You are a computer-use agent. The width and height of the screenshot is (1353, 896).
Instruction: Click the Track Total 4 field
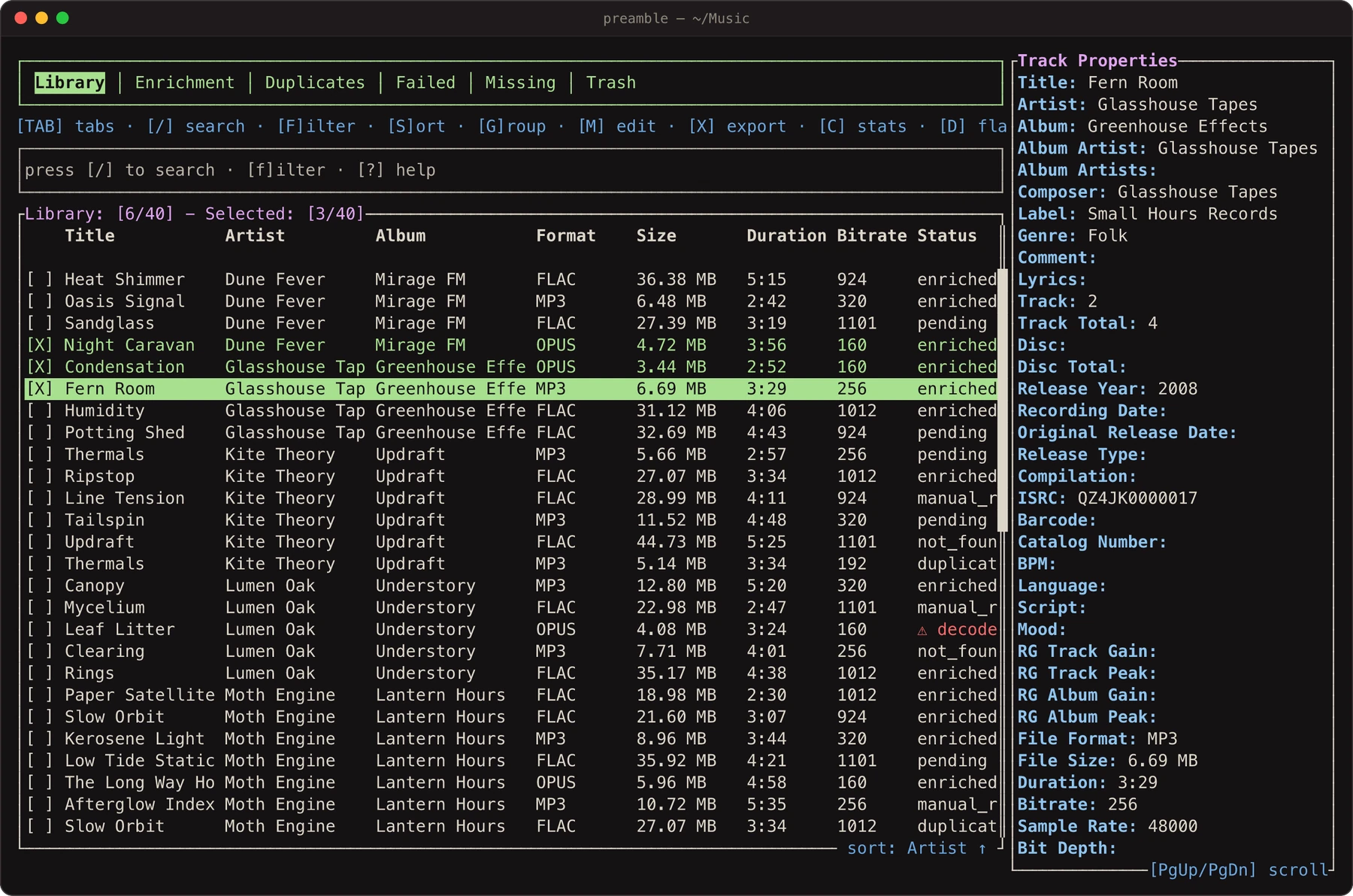1088,323
